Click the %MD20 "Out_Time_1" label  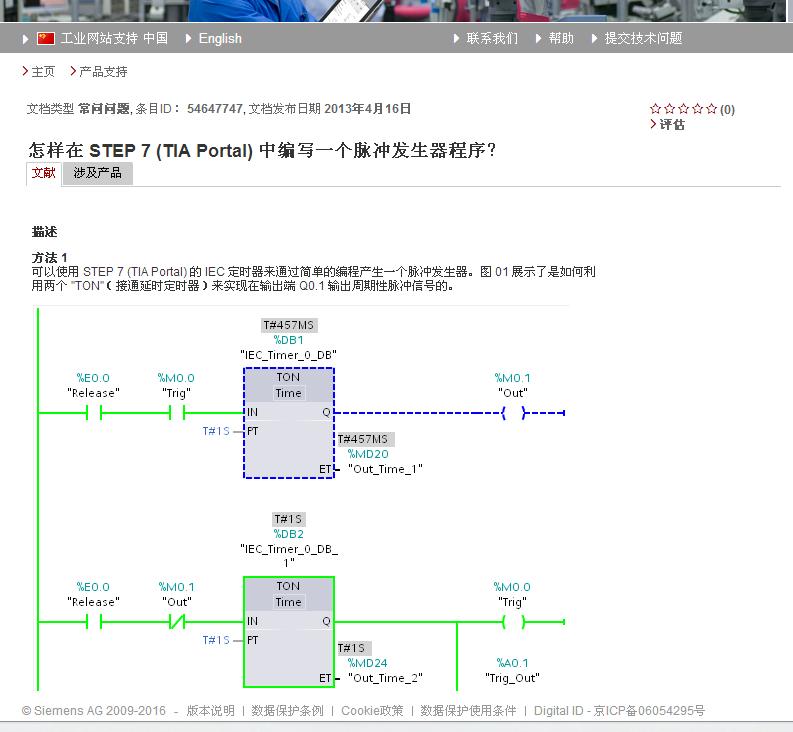(x=385, y=461)
